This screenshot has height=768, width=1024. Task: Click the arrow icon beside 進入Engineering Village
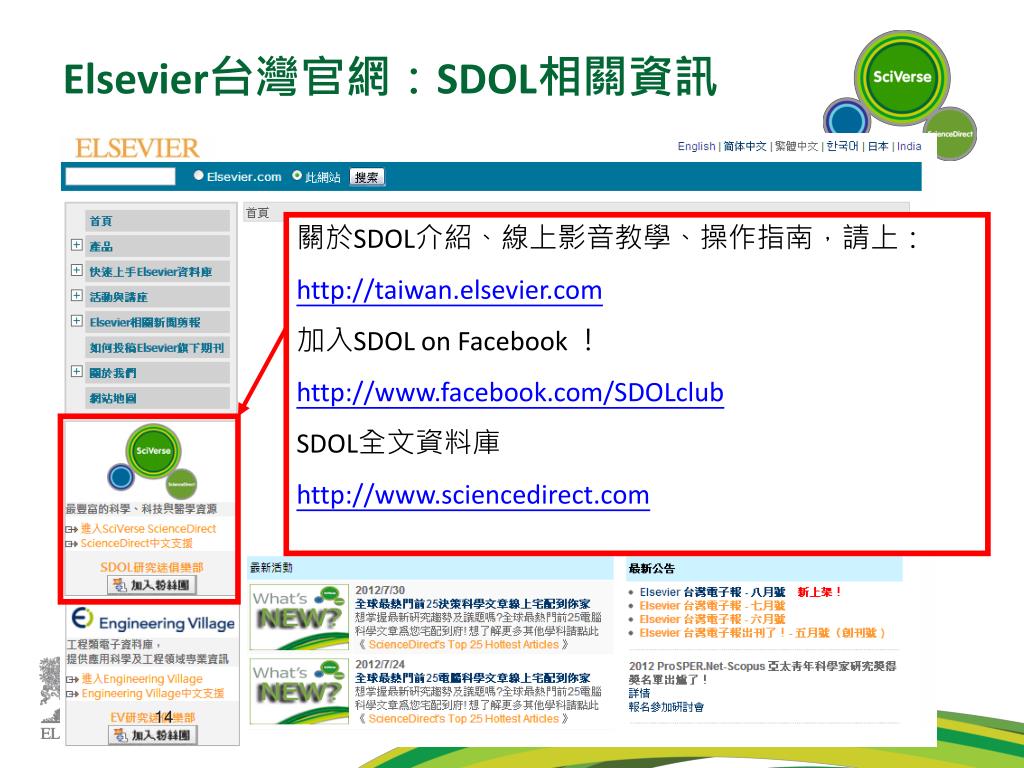pyautogui.click(x=72, y=679)
